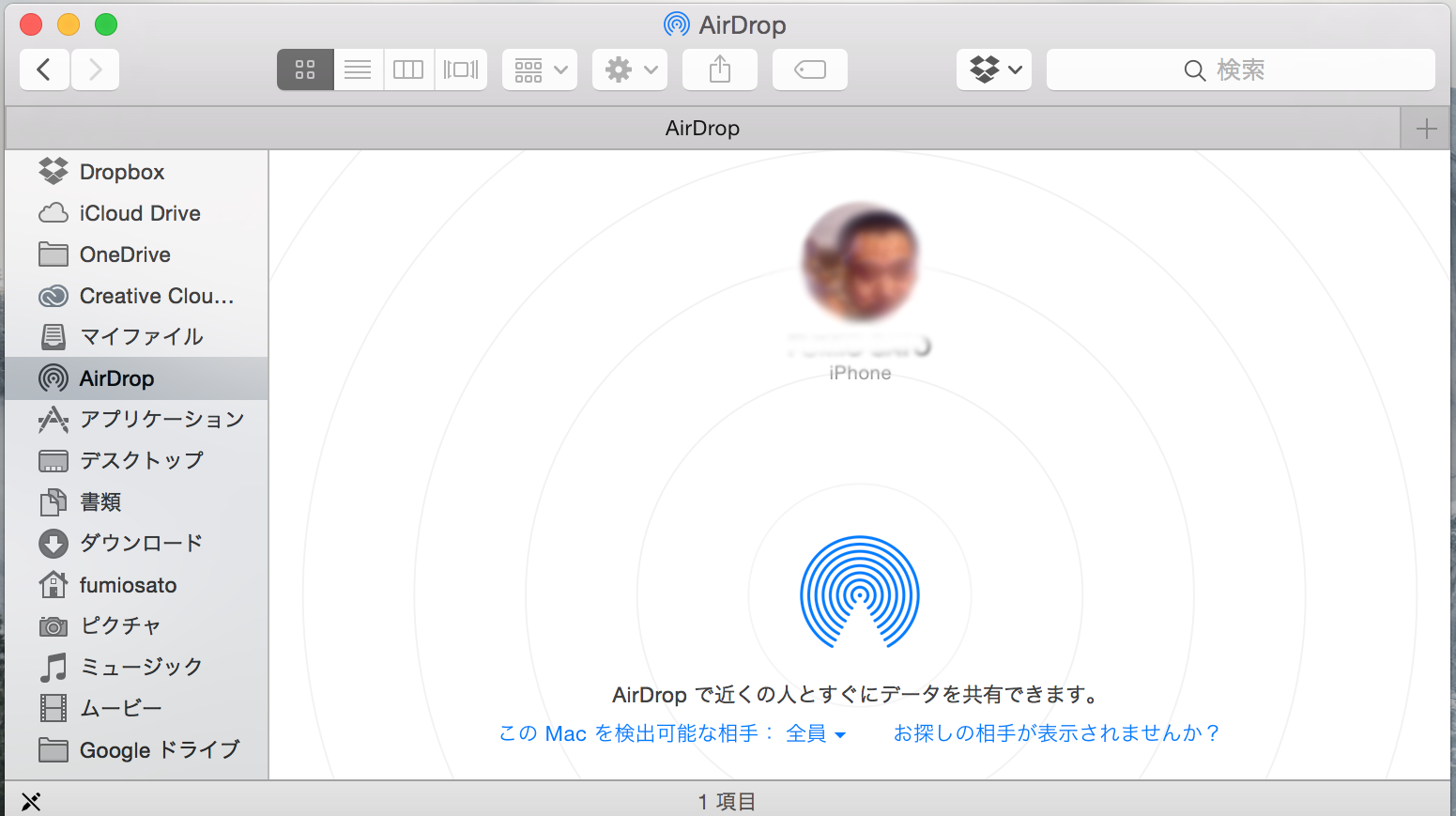Screen dimensions: 1456x816
Task: Switch to list view
Action: coord(358,69)
